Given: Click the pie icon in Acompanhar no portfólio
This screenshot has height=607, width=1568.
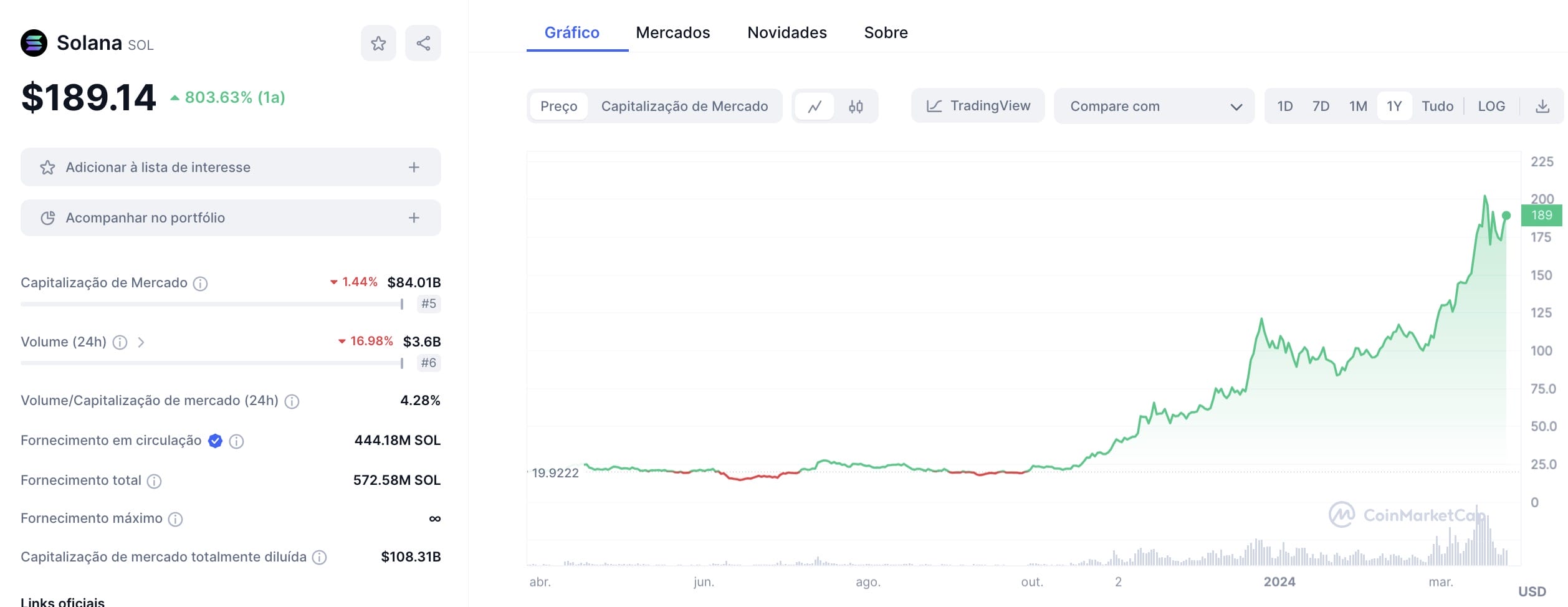Looking at the screenshot, I should click(47, 217).
